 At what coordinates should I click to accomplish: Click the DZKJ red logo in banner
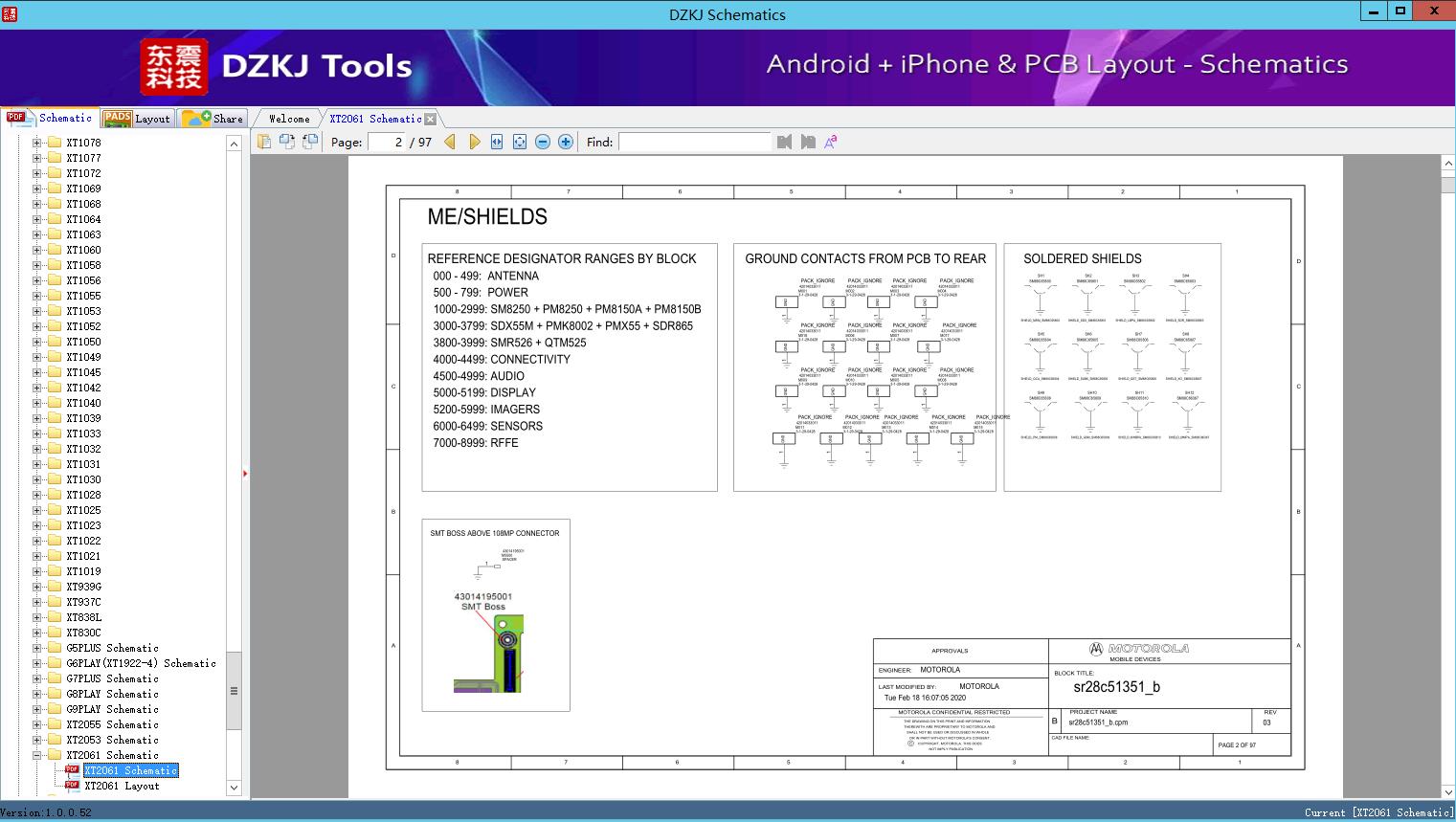173,66
